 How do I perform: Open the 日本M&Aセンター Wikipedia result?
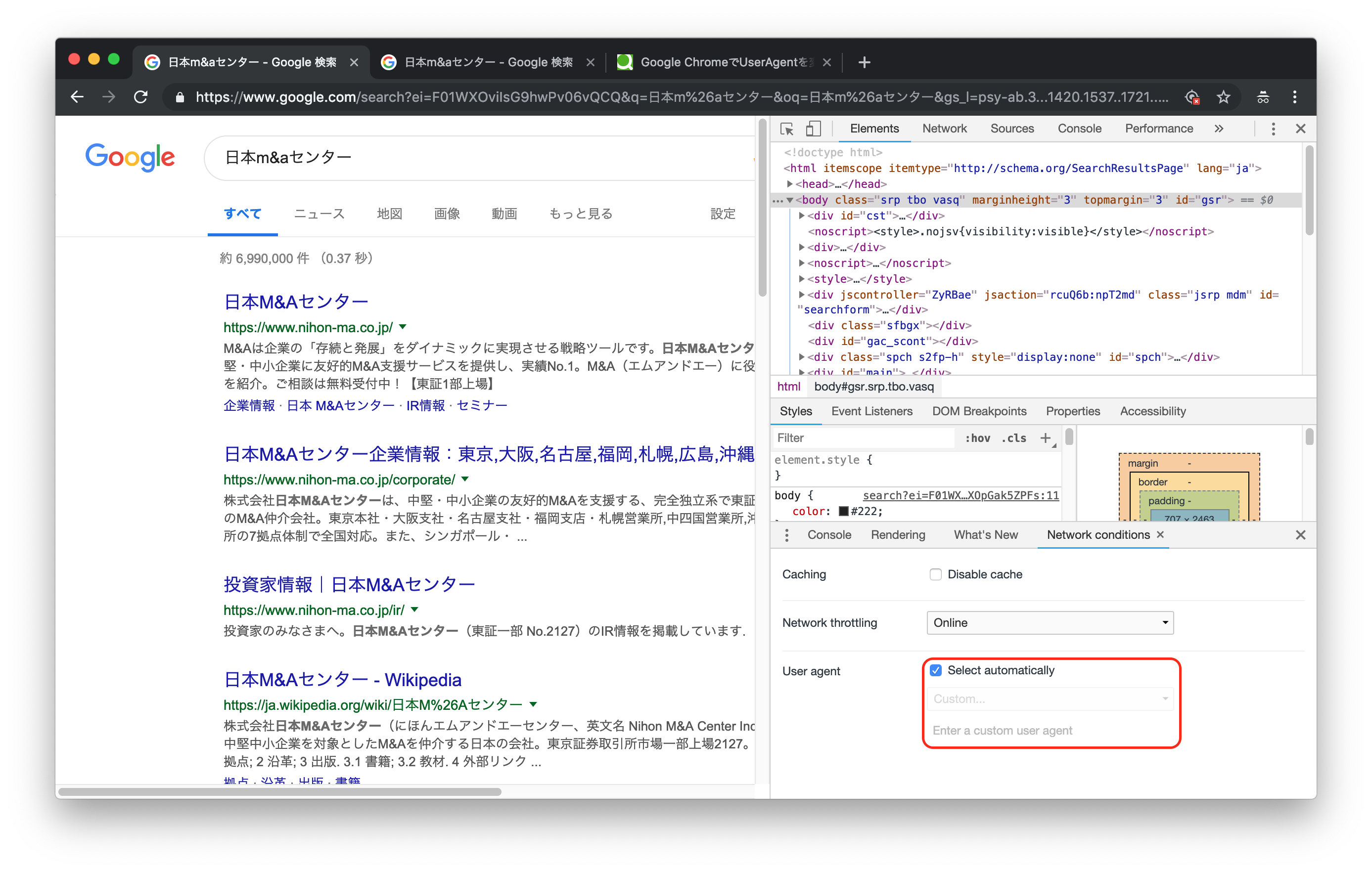click(x=342, y=679)
